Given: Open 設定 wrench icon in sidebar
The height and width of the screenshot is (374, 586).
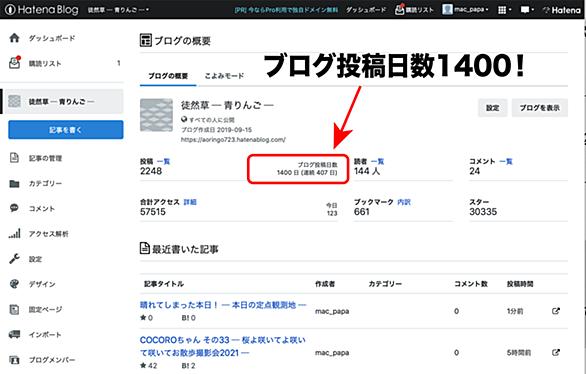Looking at the screenshot, I should tap(14, 259).
